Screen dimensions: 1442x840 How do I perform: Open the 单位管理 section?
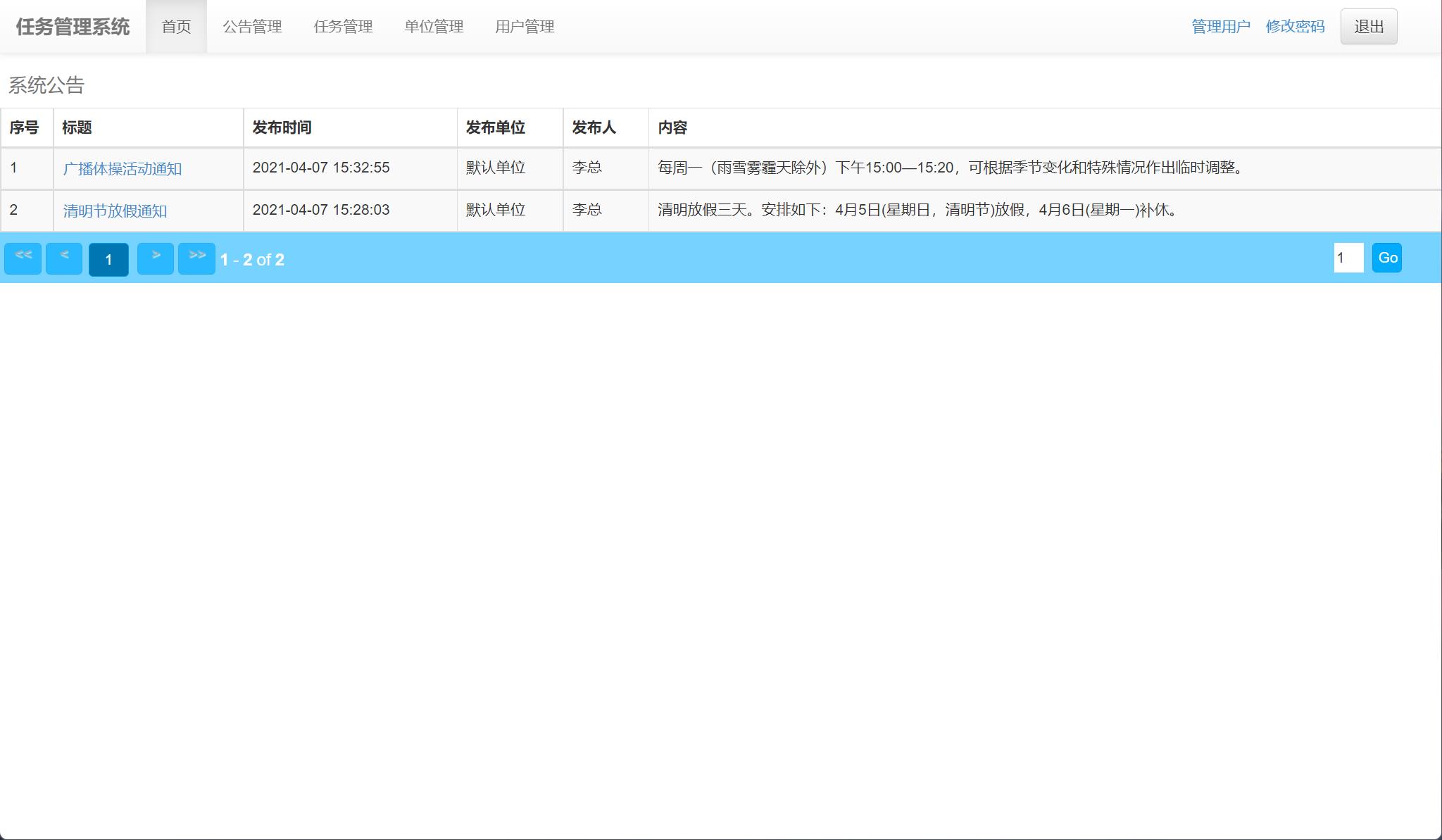(x=434, y=27)
